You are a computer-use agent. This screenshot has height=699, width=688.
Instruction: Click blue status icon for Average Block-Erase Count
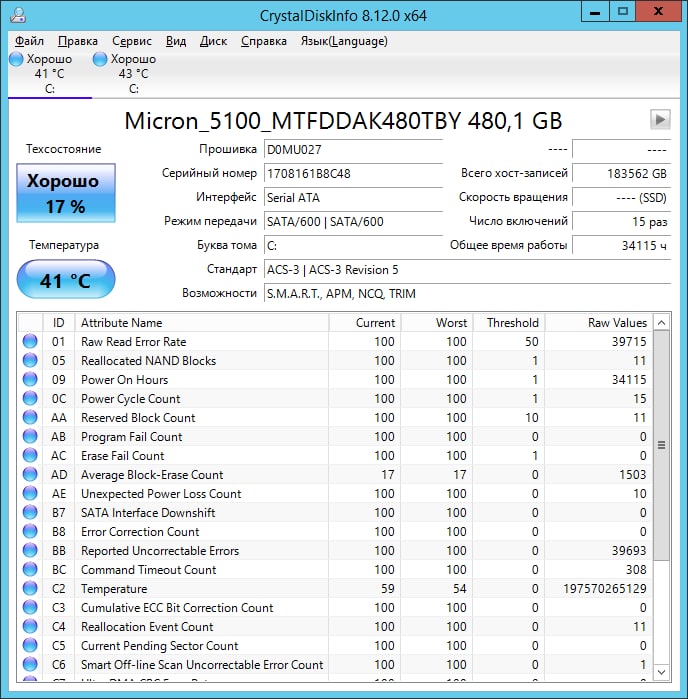click(30, 474)
